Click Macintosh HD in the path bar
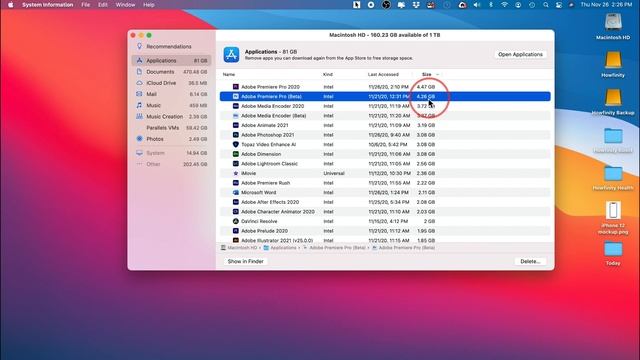Screen dimensions: 640x360 [239, 248]
